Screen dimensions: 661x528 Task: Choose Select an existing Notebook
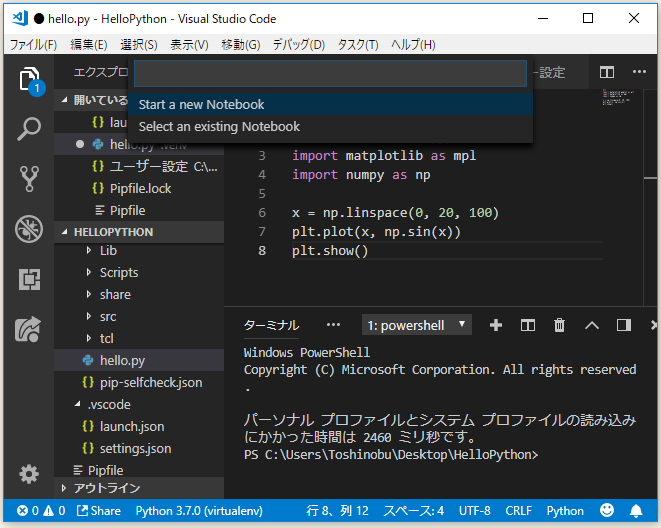click(330, 126)
